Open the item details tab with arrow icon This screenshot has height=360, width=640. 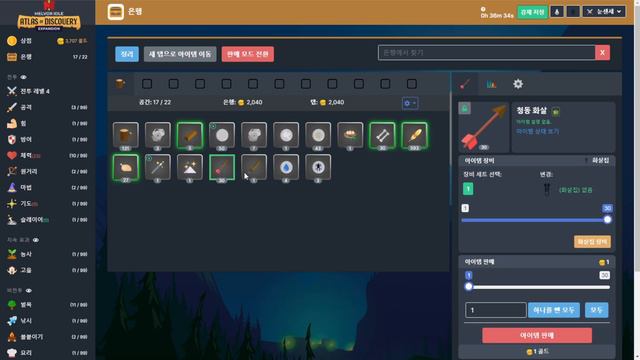465,84
